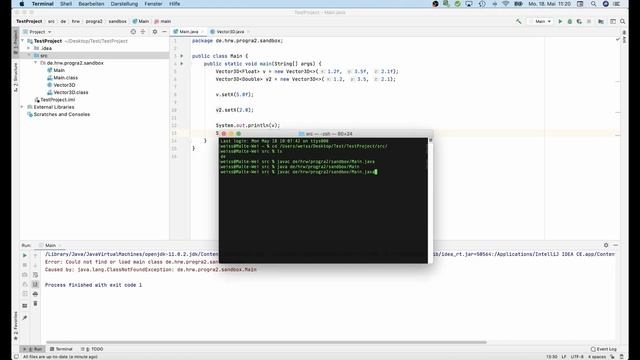
Task: Click the Build project hammer icon
Action: [518, 21]
